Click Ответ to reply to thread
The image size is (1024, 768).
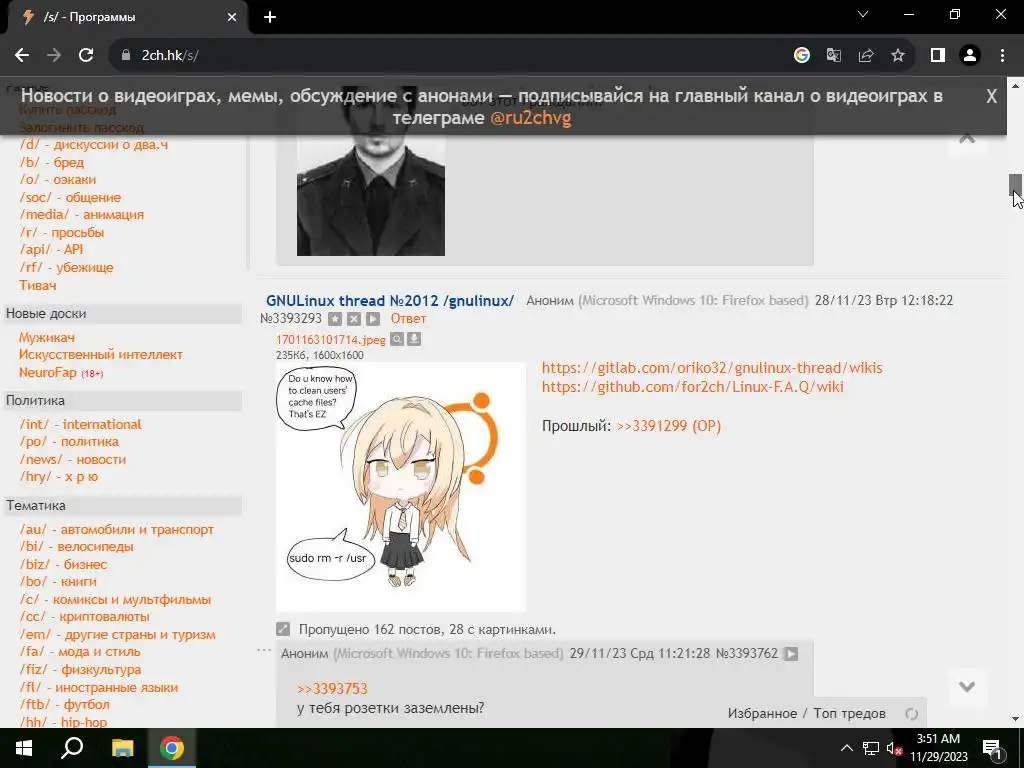[408, 319]
